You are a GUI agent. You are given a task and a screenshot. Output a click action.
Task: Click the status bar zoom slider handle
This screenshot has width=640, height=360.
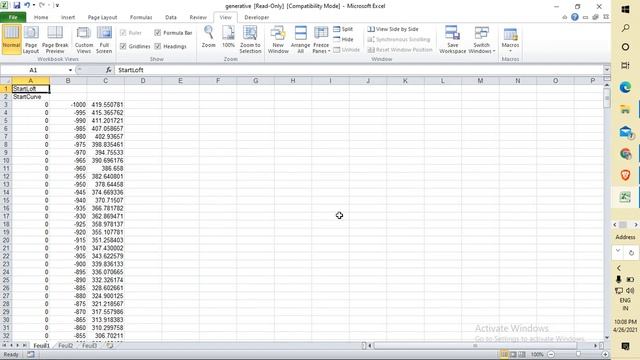pyautogui.click(x=578, y=354)
